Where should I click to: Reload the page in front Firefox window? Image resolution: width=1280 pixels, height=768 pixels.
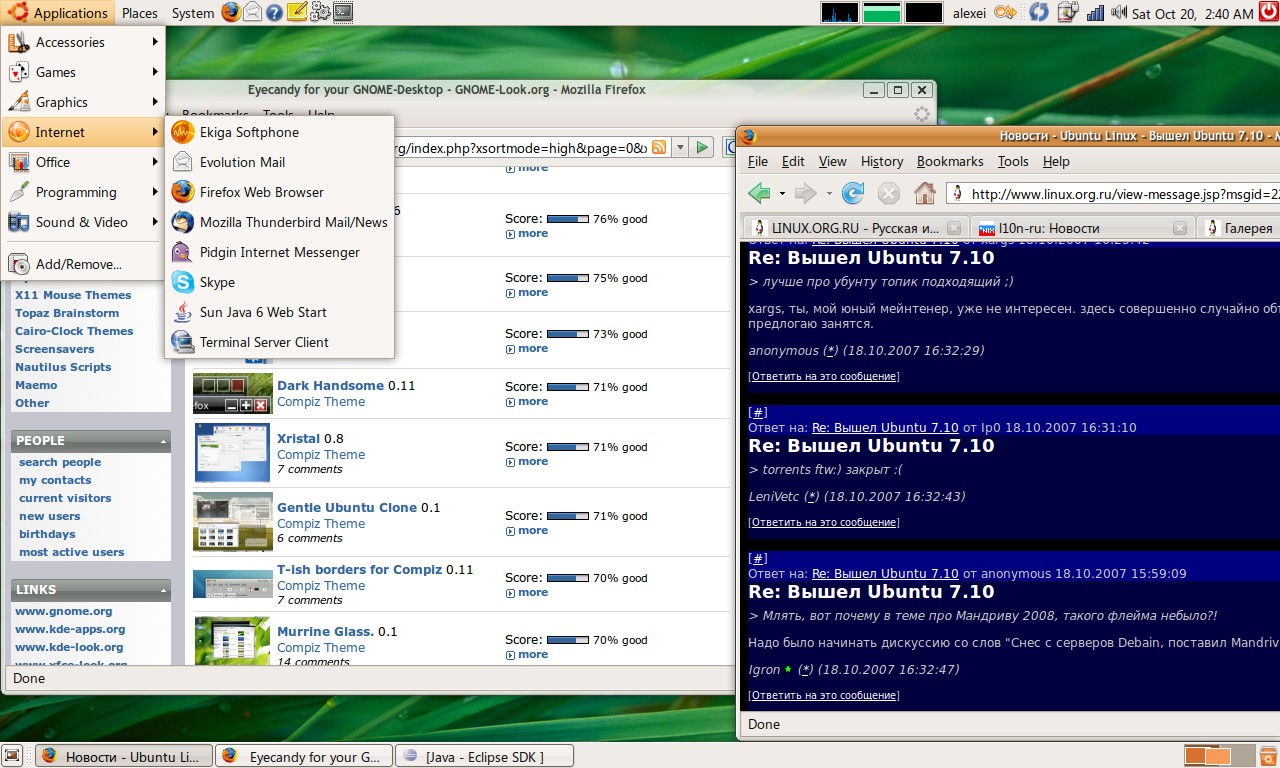pos(853,193)
